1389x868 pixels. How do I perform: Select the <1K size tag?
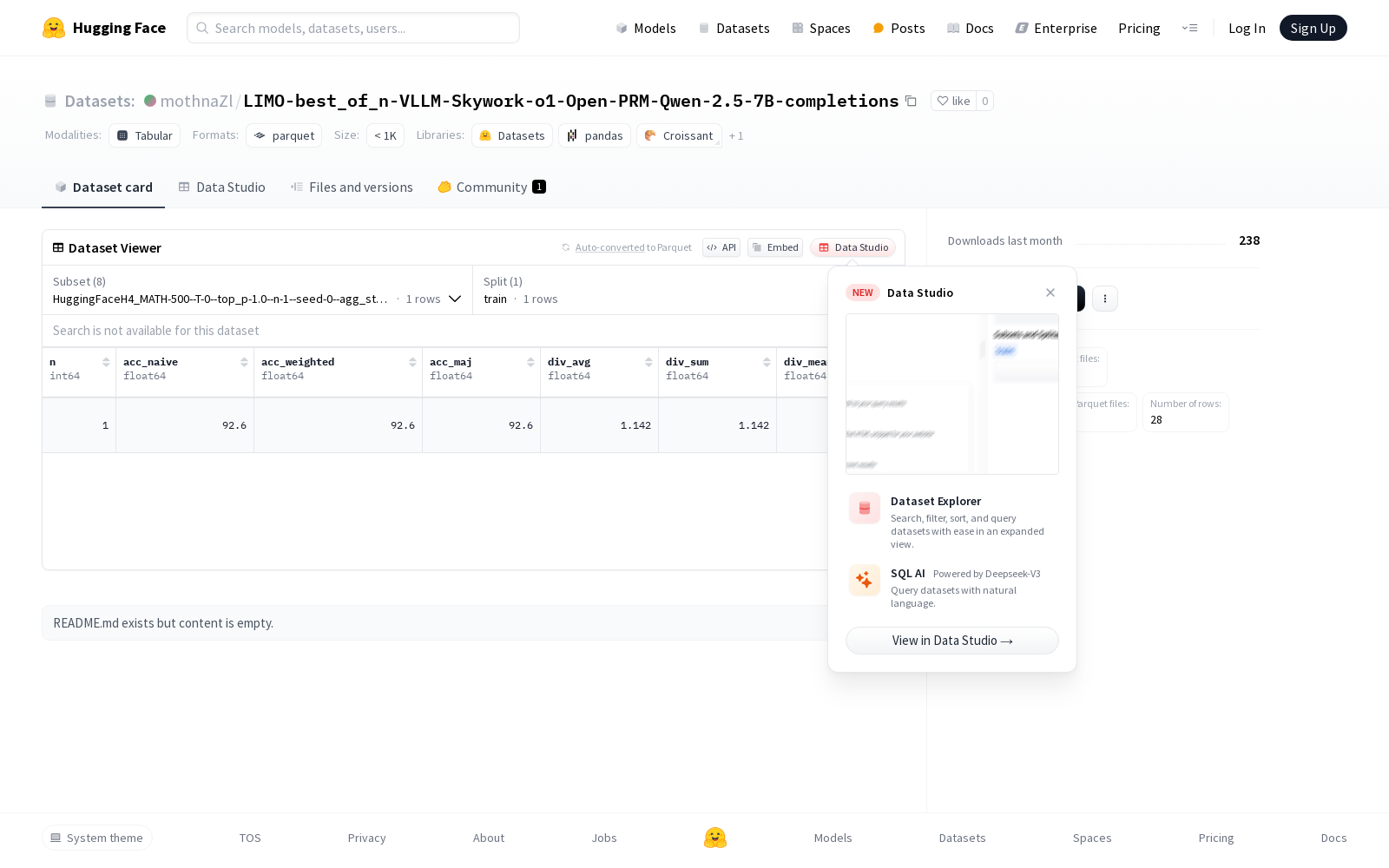pyautogui.click(x=385, y=135)
